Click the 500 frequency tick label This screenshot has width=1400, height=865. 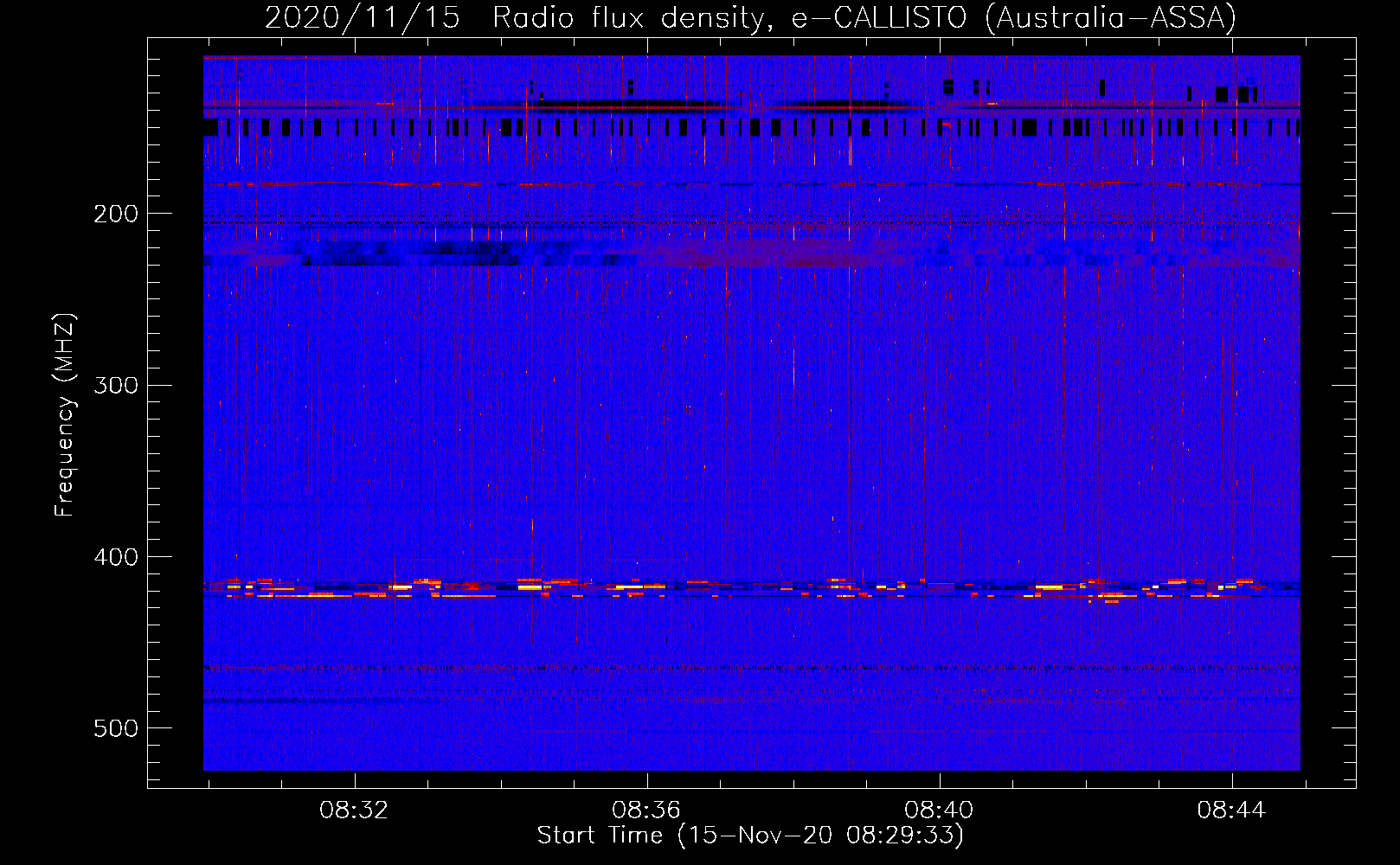(116, 728)
